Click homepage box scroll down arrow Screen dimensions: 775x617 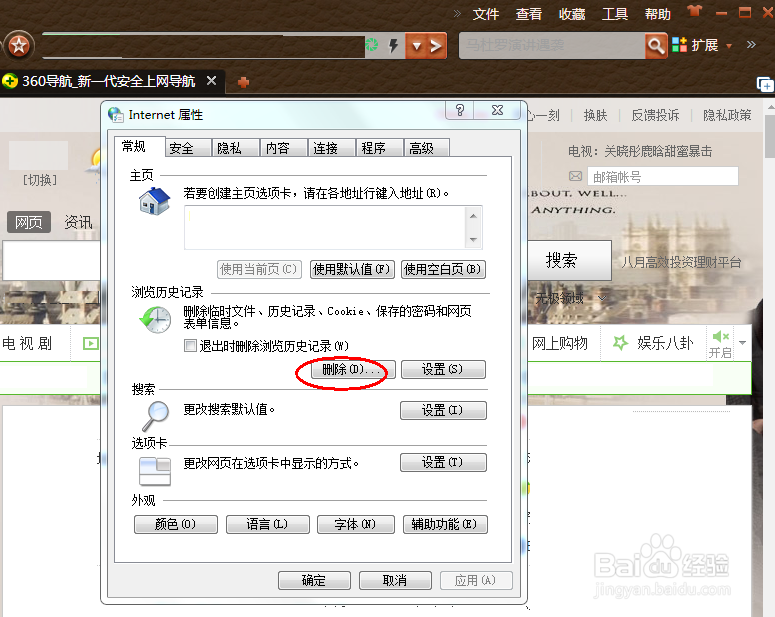click(474, 239)
